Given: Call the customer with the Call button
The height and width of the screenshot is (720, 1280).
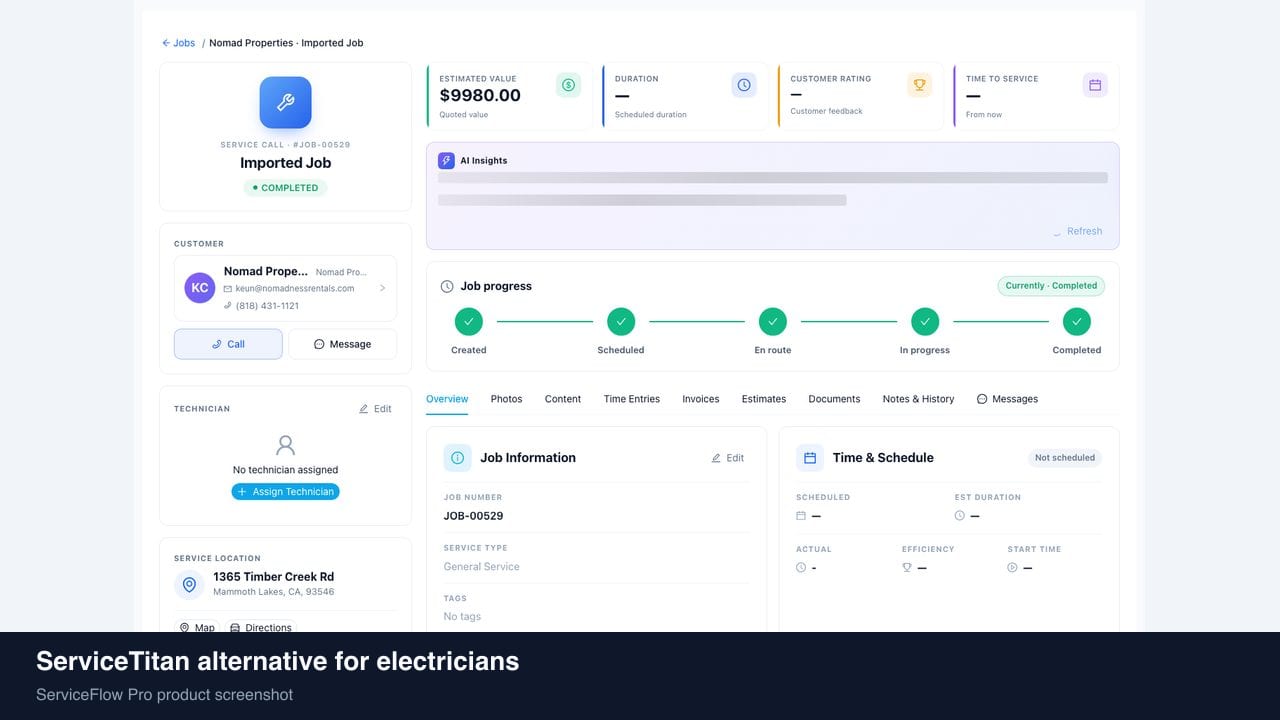Looking at the screenshot, I should click(x=228, y=344).
